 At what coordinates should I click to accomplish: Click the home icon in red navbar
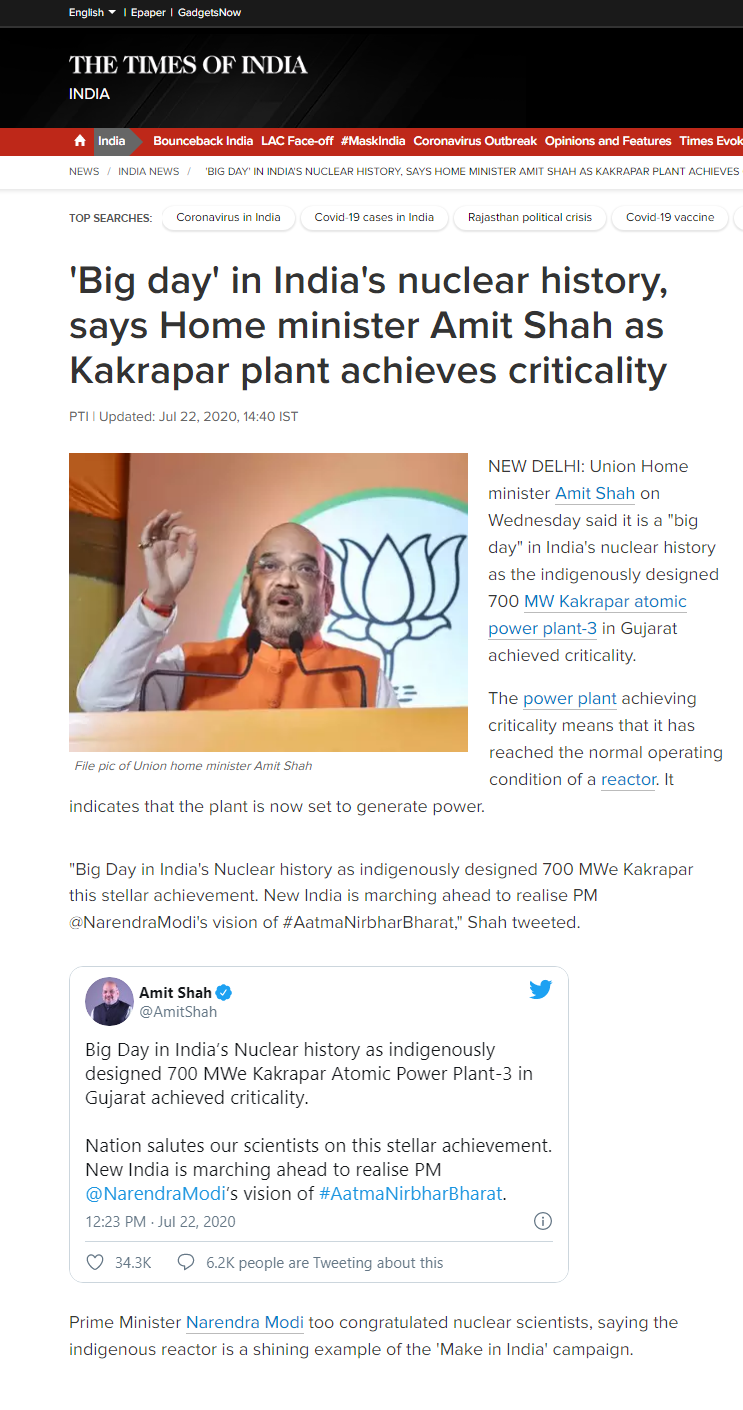coord(80,141)
